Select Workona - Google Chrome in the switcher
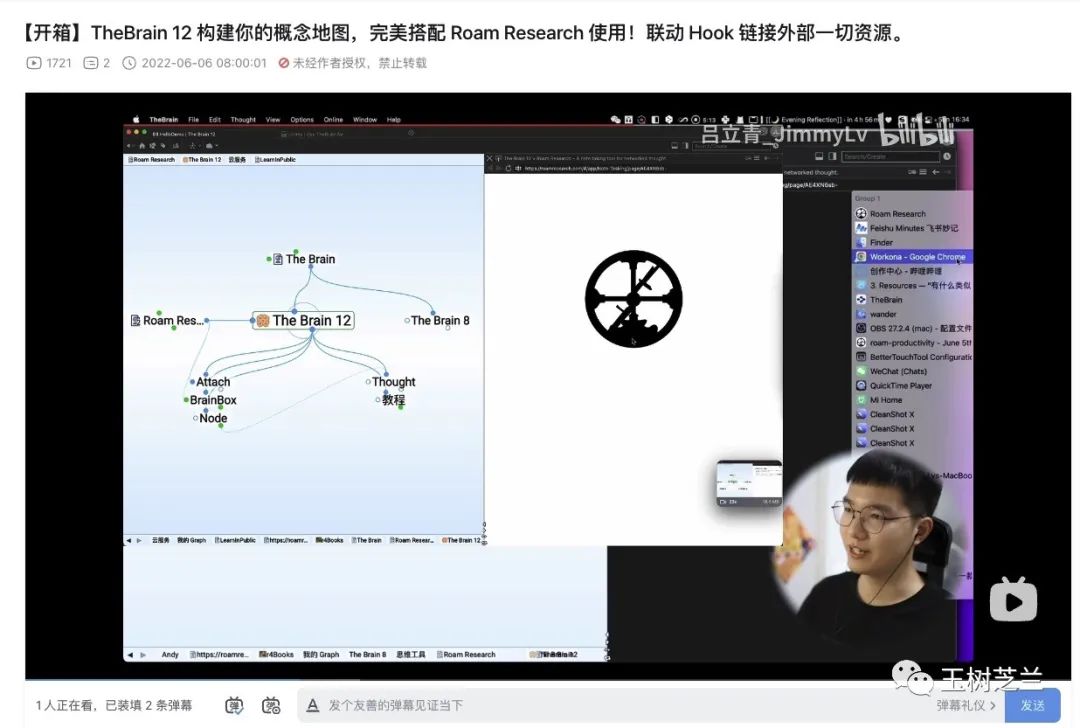This screenshot has height=728, width=1080. click(x=913, y=257)
